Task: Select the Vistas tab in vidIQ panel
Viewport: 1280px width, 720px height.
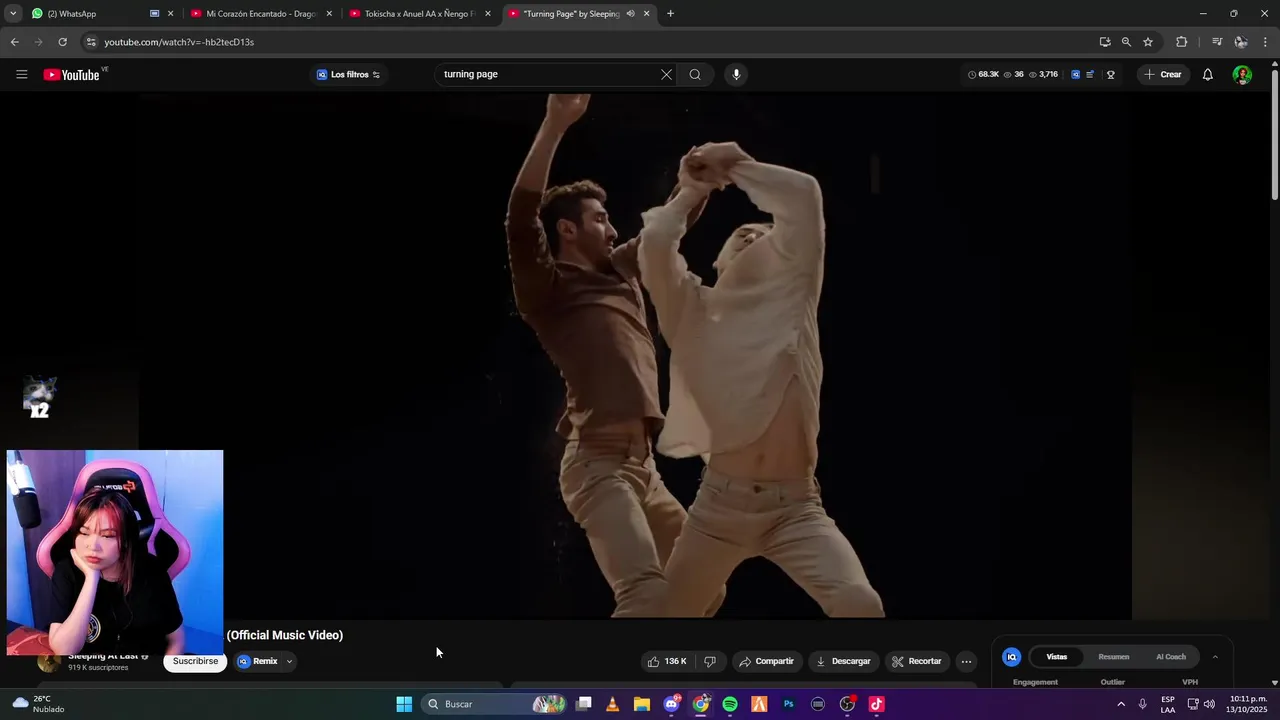Action: (x=1056, y=657)
